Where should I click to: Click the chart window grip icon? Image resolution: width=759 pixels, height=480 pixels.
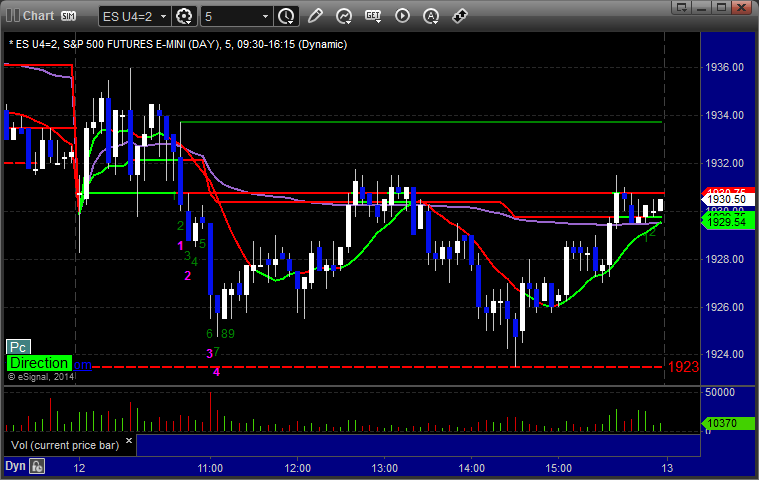13,15
